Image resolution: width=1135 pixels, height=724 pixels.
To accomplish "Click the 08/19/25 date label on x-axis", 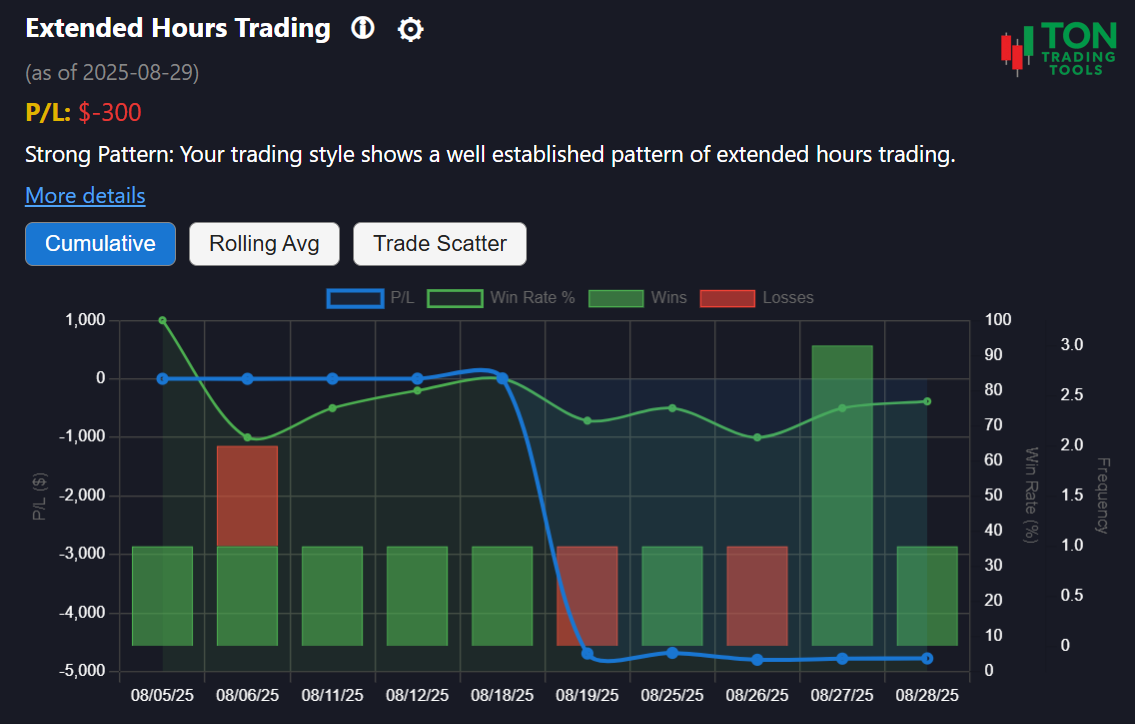I will point(587,694).
